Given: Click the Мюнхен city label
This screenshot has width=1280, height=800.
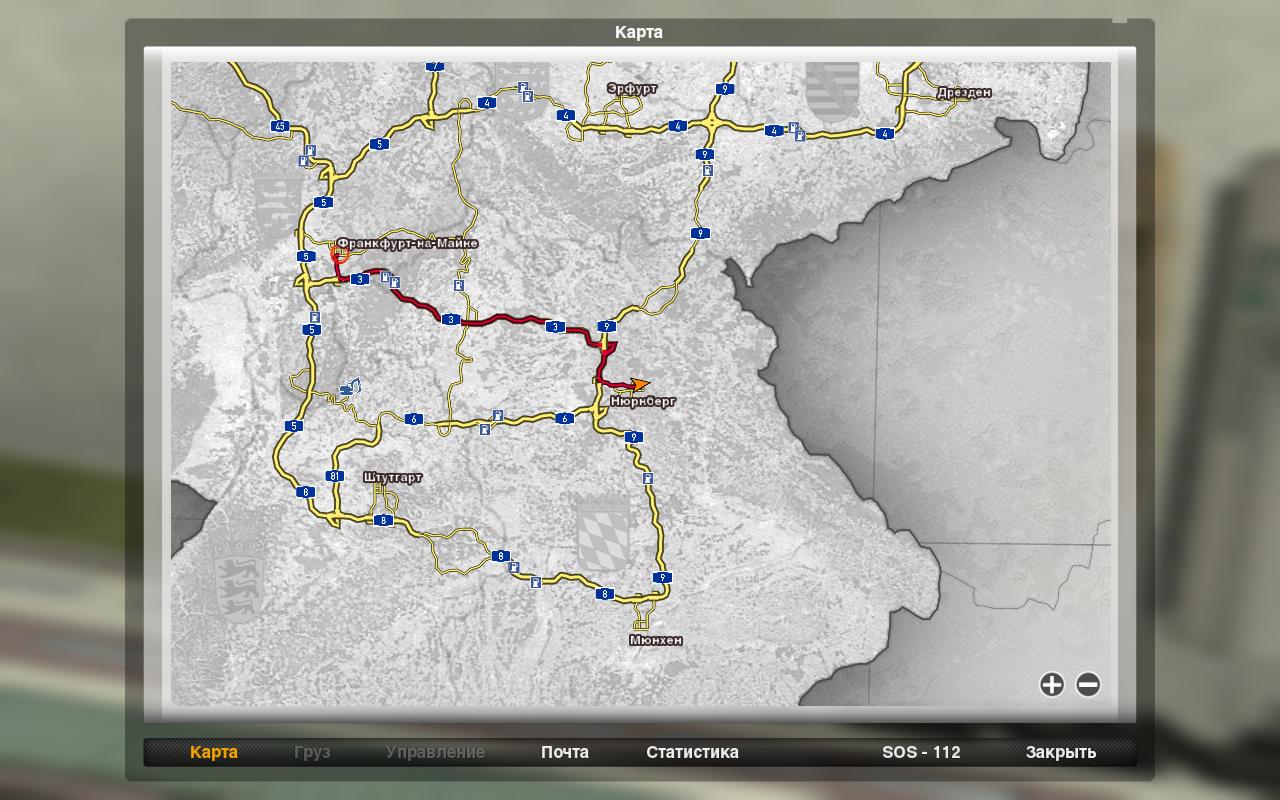Looking at the screenshot, I should (x=656, y=640).
